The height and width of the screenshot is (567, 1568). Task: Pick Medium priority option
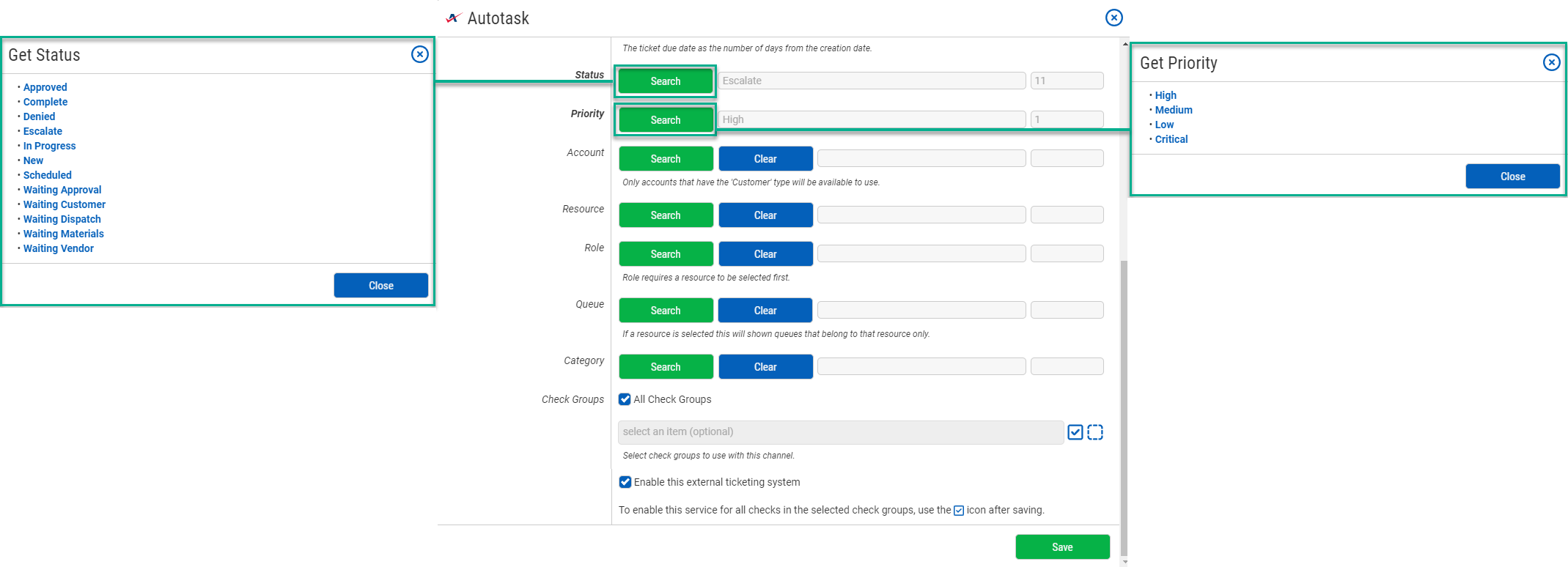1173,110
